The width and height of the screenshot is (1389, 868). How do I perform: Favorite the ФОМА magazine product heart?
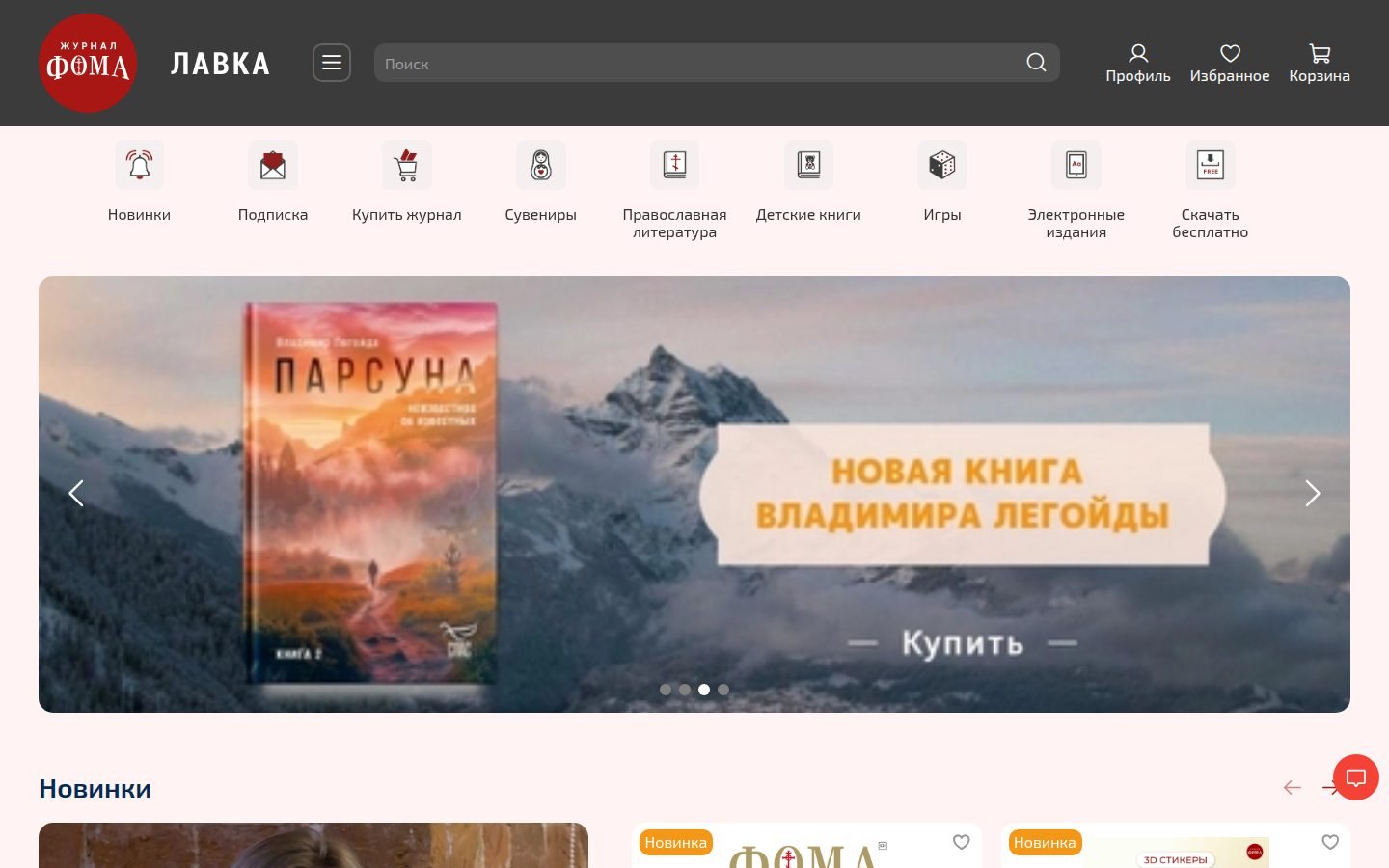click(x=962, y=842)
